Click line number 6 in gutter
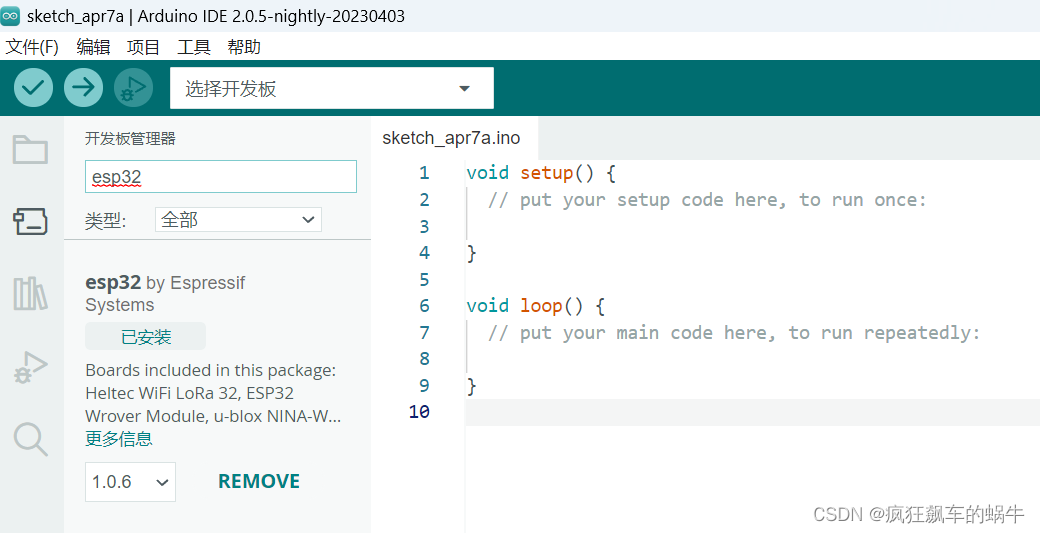Image resolution: width=1040 pixels, height=533 pixels. coord(424,306)
